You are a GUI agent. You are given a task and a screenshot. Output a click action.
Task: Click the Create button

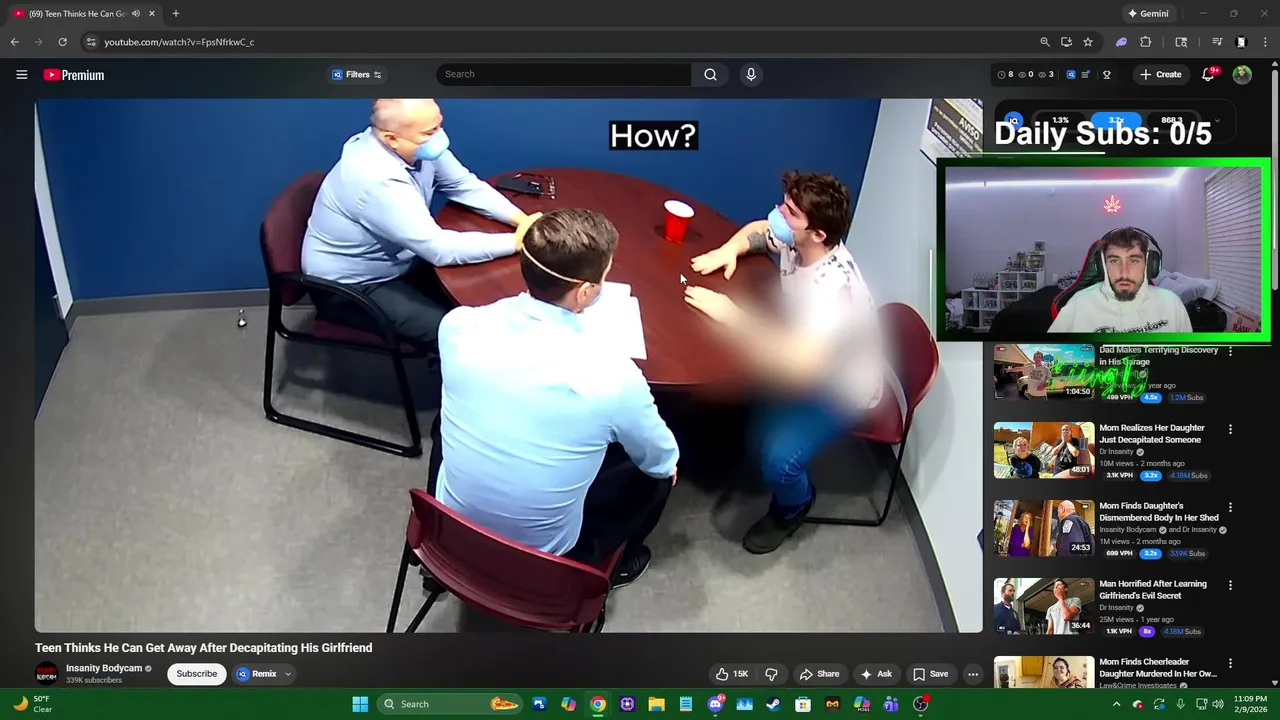[1161, 75]
